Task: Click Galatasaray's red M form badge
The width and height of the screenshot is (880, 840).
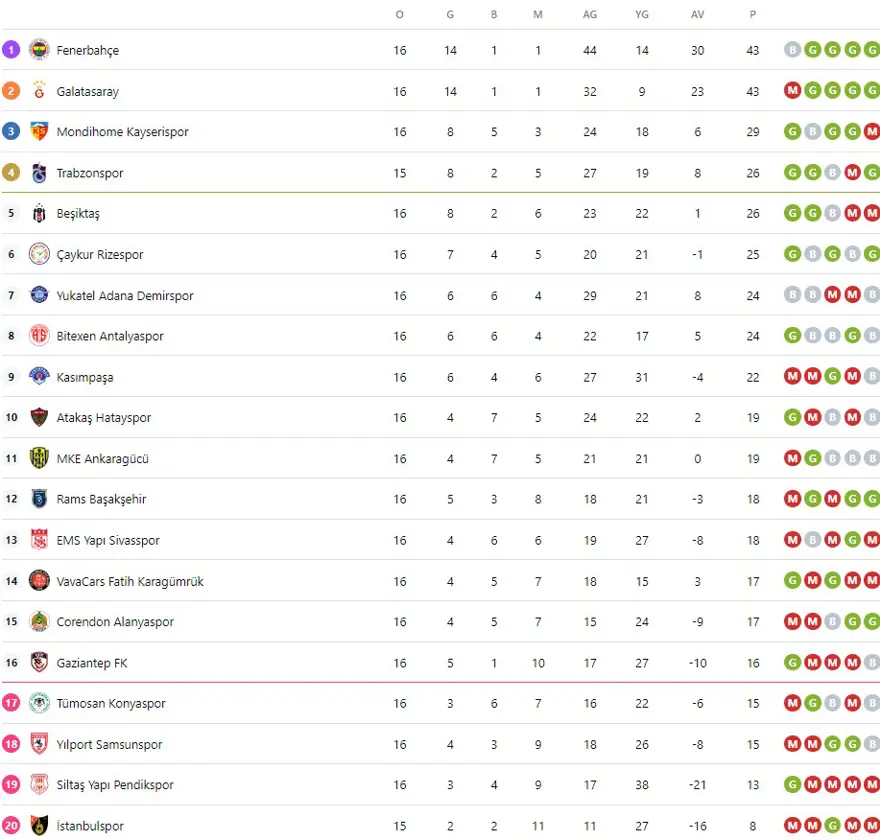Action: 793,91
